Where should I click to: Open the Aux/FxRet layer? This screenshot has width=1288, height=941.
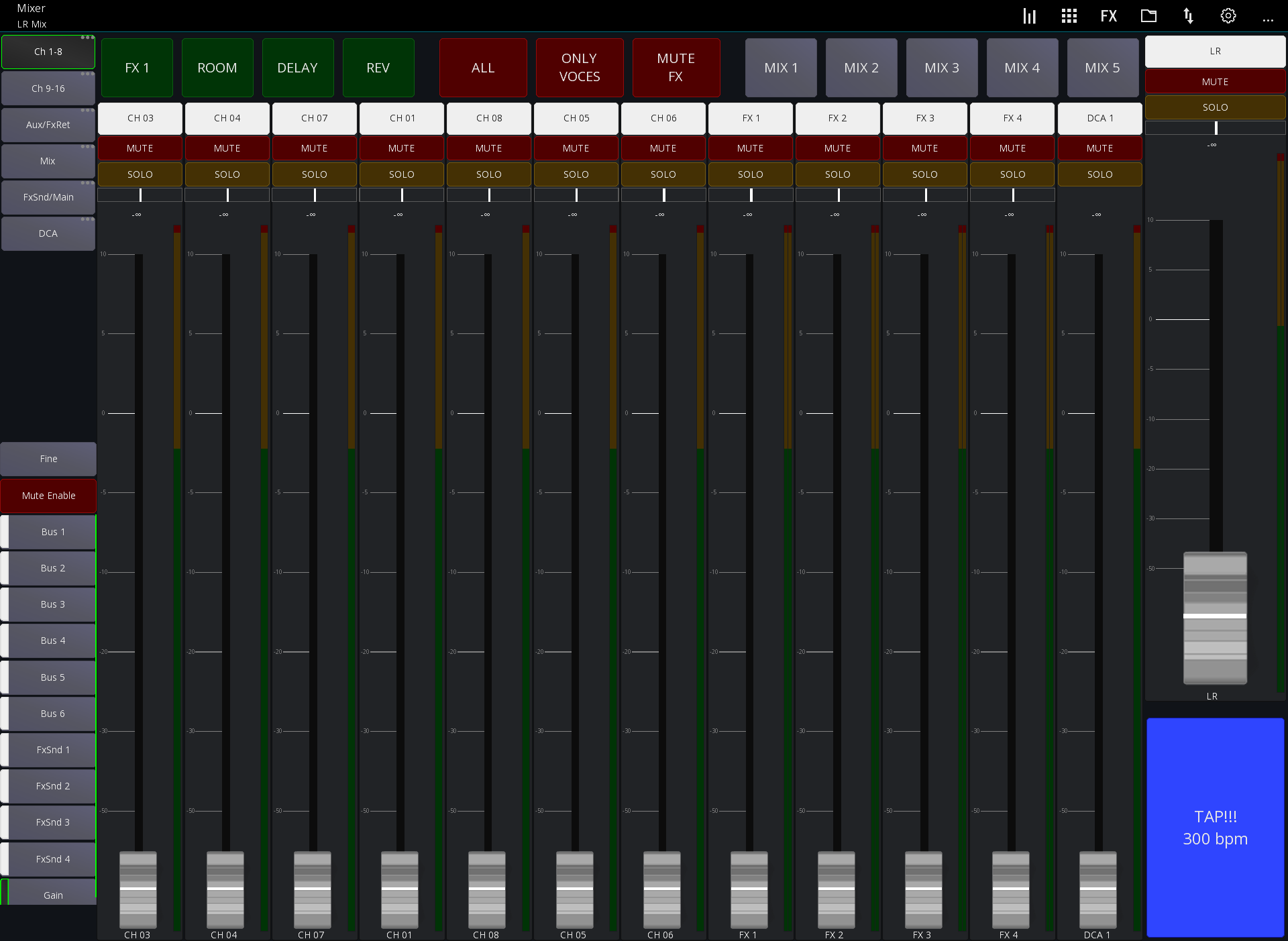[48, 125]
